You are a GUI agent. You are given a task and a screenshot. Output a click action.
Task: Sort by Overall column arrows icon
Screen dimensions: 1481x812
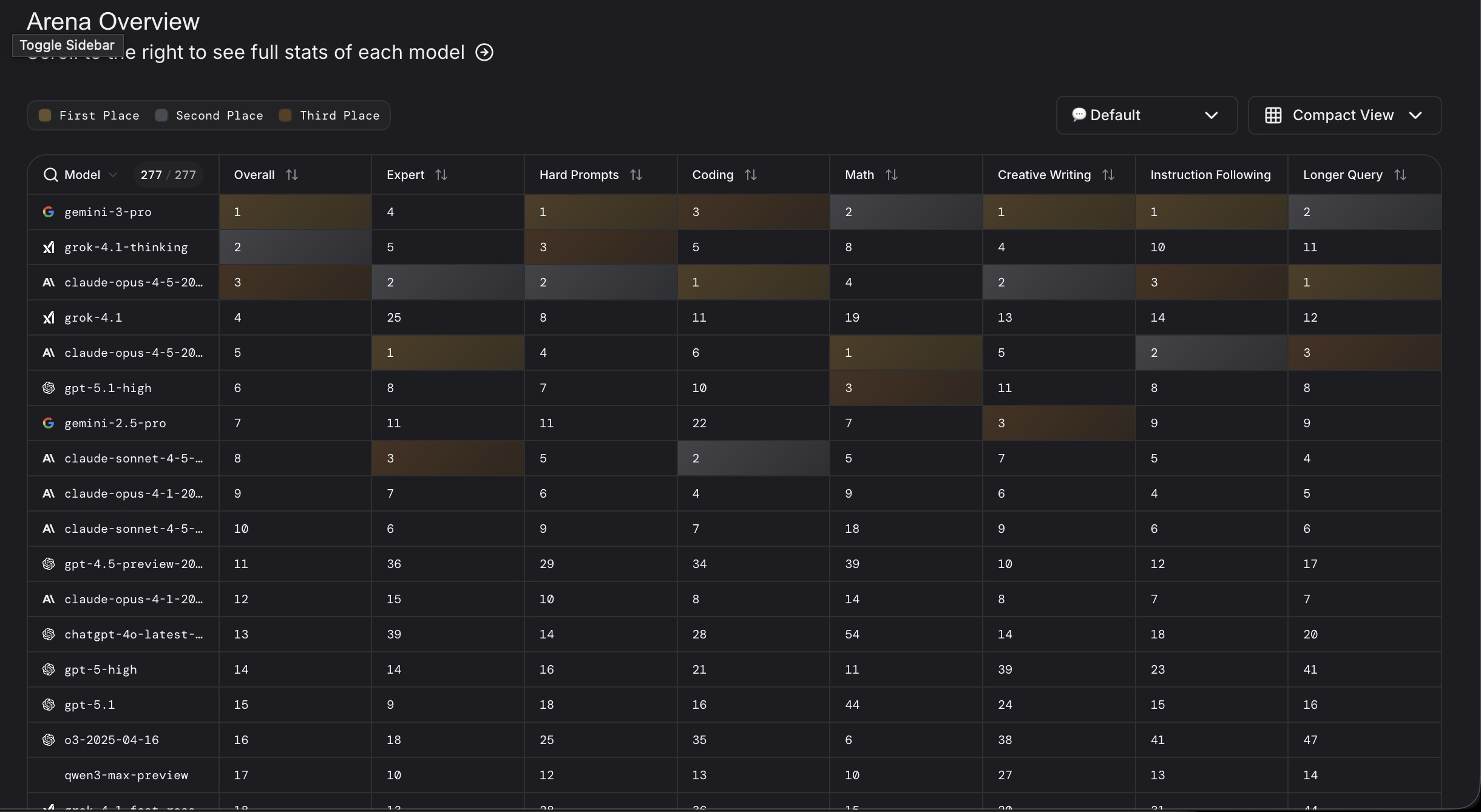[292, 175]
